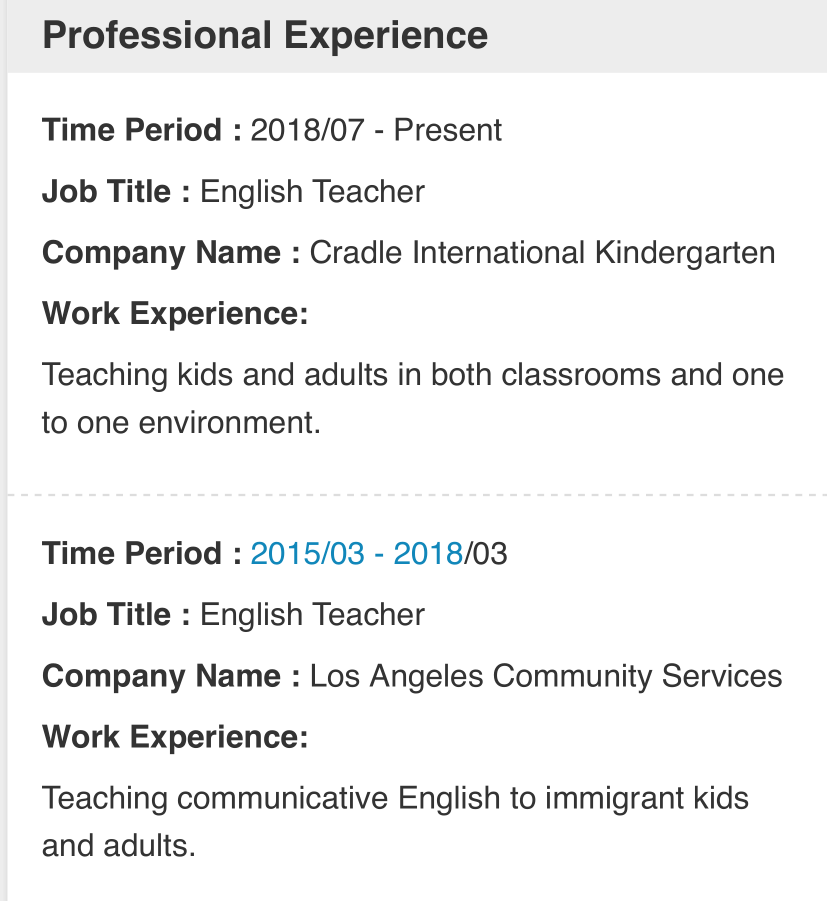Click the Time Period label beside 2015/03
This screenshot has width=827, height=901.
(x=141, y=553)
